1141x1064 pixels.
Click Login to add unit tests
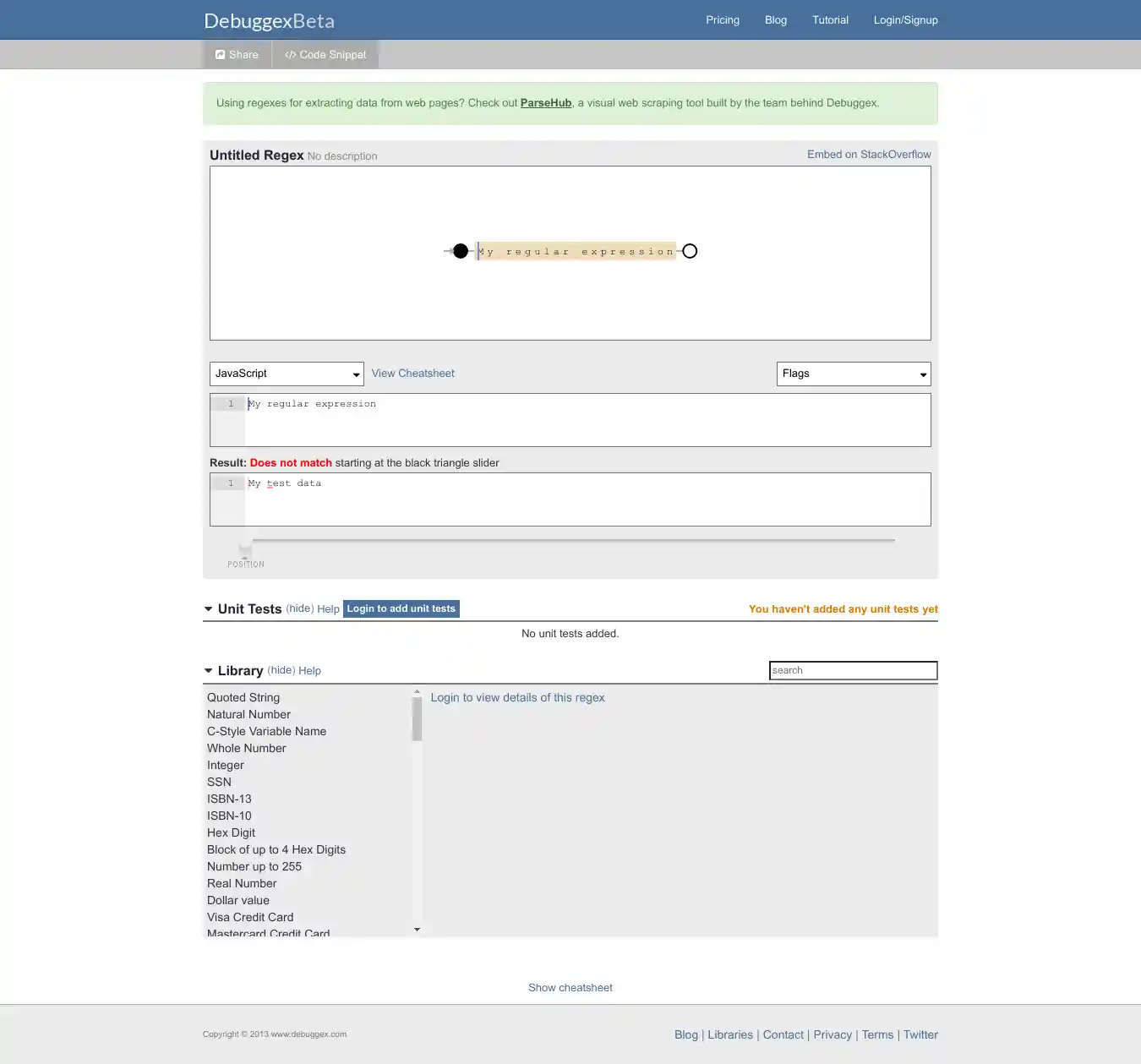(401, 608)
